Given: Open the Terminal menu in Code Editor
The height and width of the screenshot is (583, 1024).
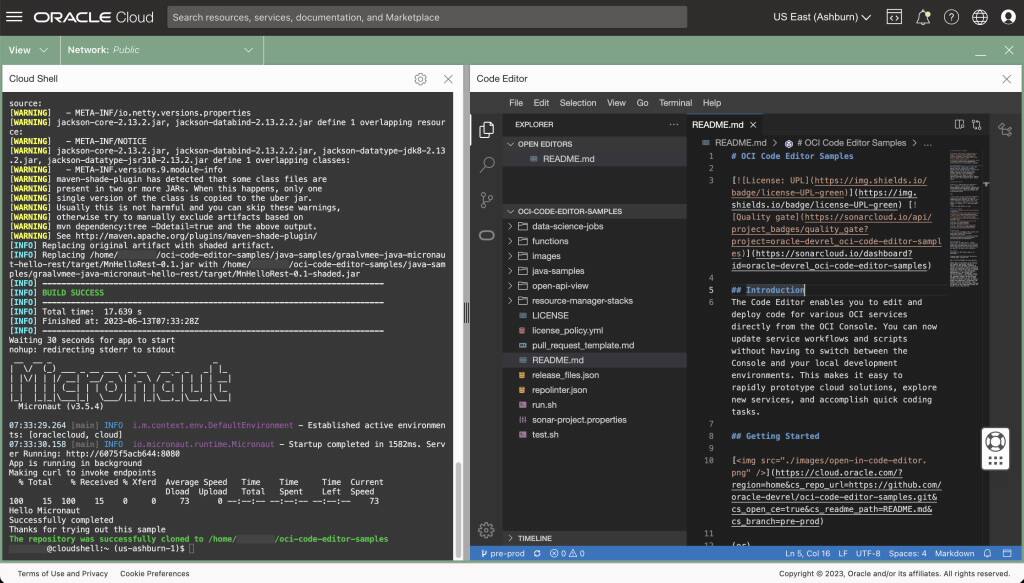Looking at the screenshot, I should tap(675, 102).
